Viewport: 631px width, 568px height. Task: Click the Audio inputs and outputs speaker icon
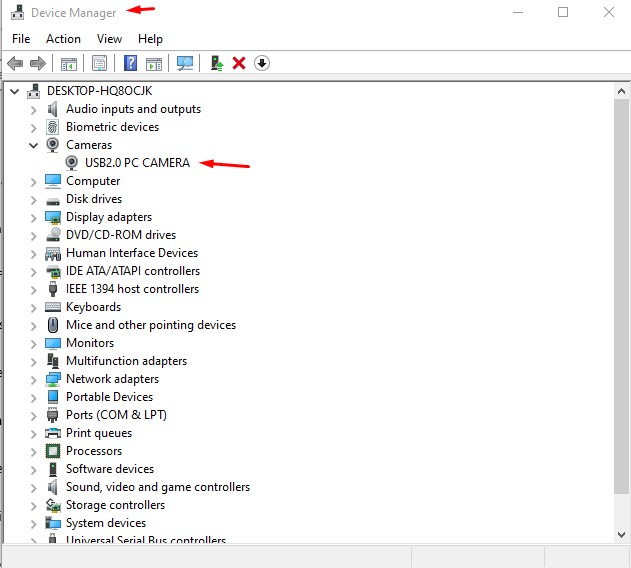click(x=52, y=109)
